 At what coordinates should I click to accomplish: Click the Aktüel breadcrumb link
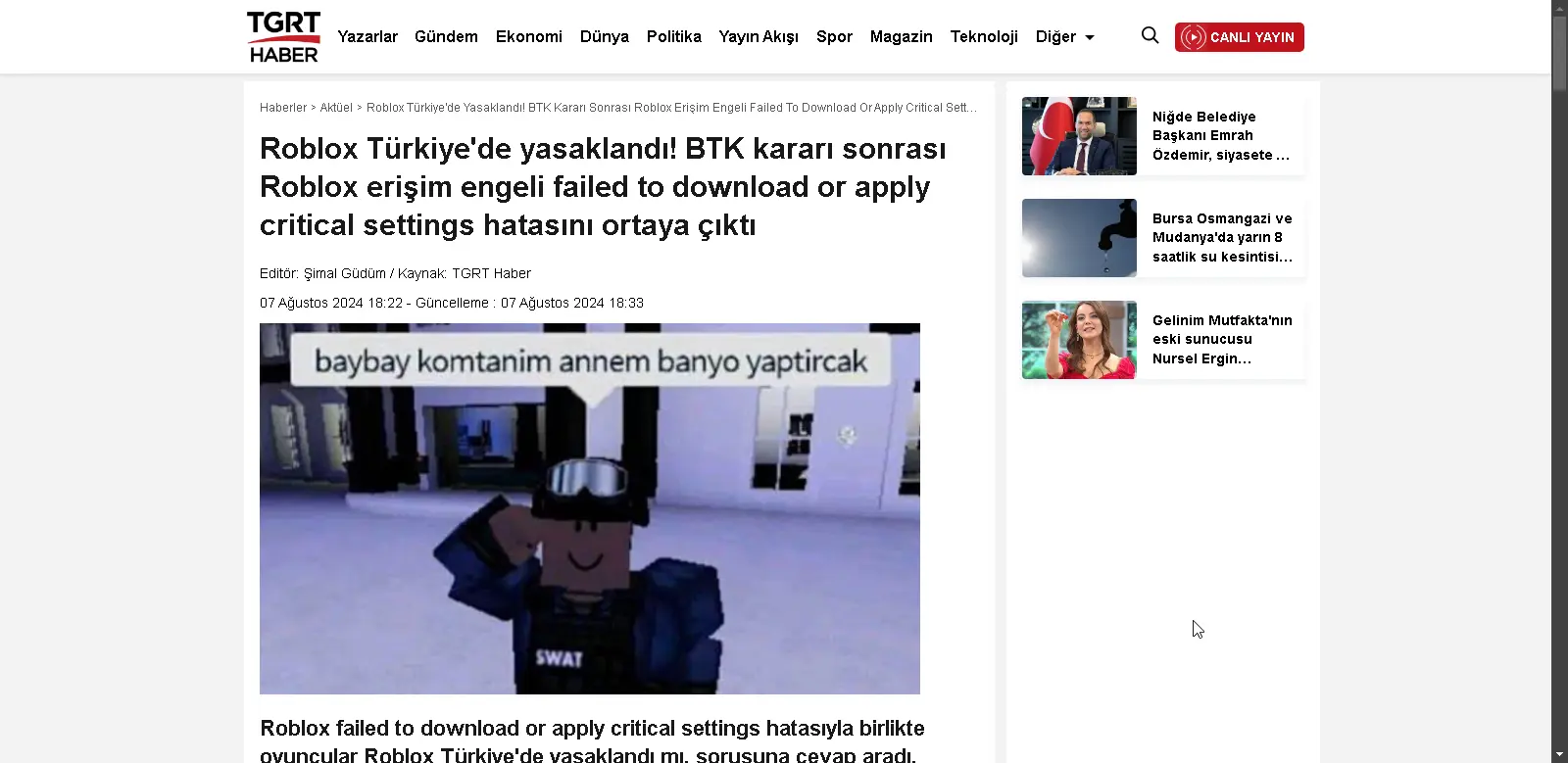click(x=336, y=108)
